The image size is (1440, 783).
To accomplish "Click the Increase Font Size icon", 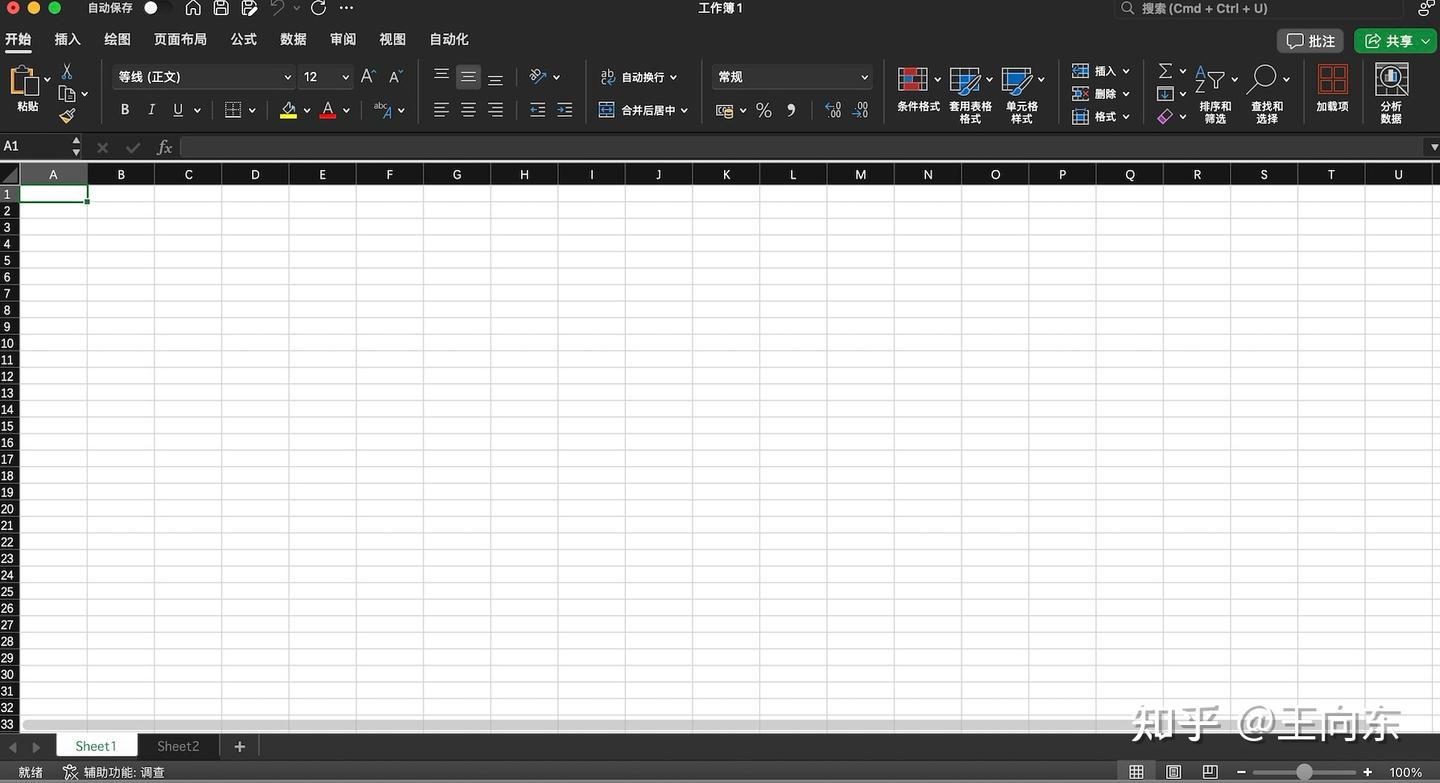I will [368, 77].
